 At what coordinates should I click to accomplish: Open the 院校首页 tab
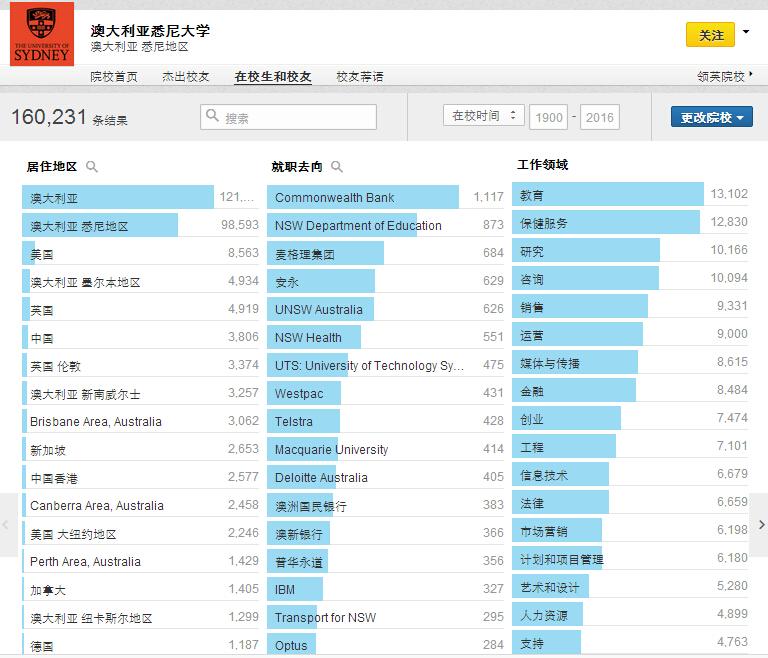[x=114, y=76]
